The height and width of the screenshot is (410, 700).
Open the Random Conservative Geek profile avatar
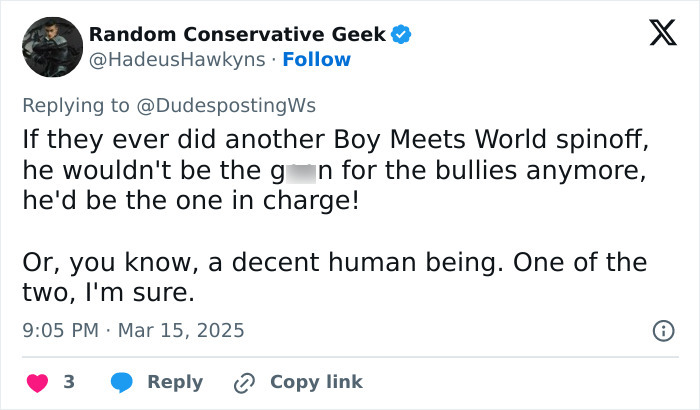pyautogui.click(x=51, y=47)
